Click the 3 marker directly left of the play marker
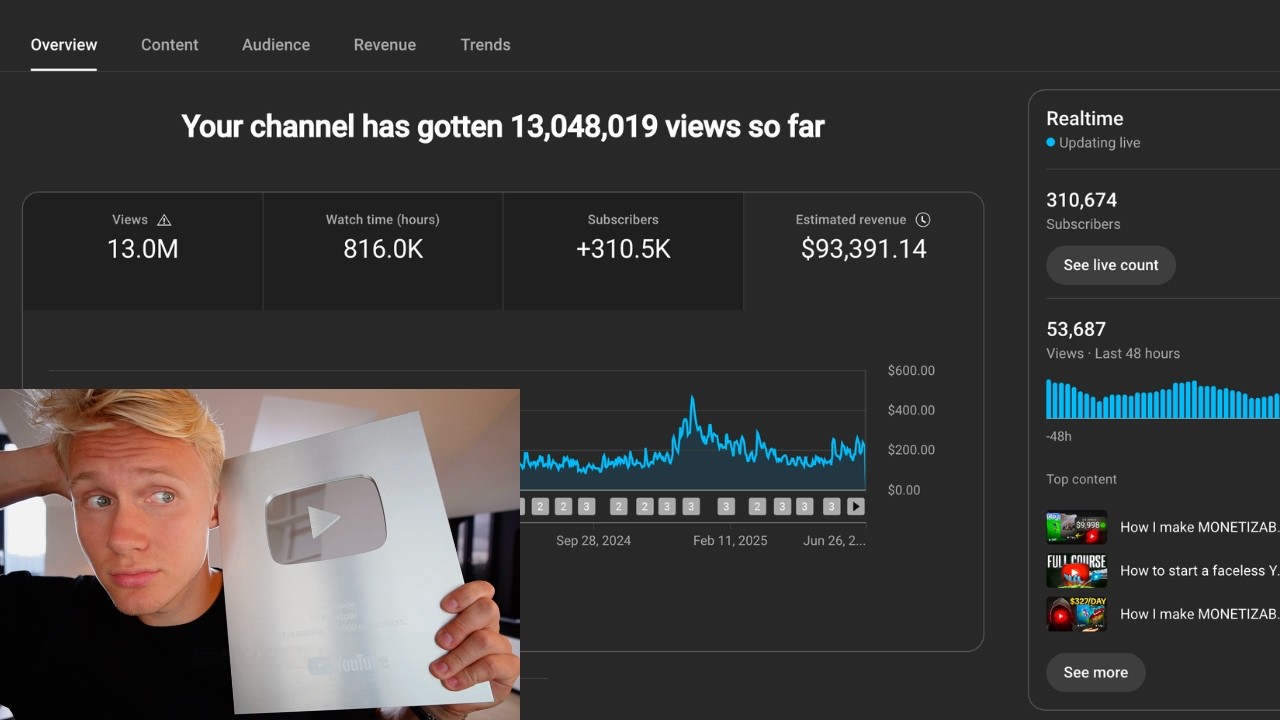The width and height of the screenshot is (1280, 720). pos(831,507)
